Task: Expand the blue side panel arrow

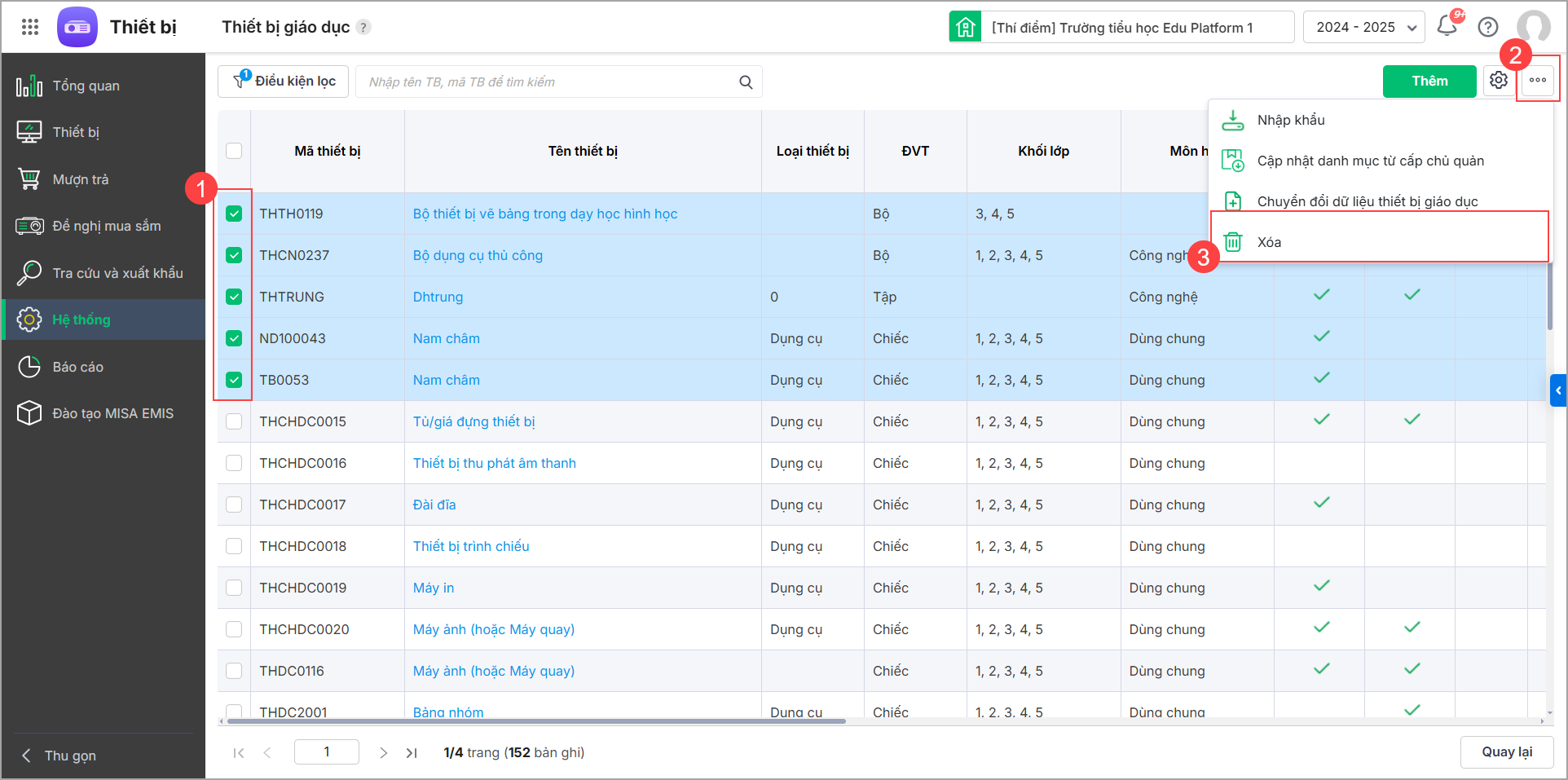Action: pyautogui.click(x=1557, y=390)
